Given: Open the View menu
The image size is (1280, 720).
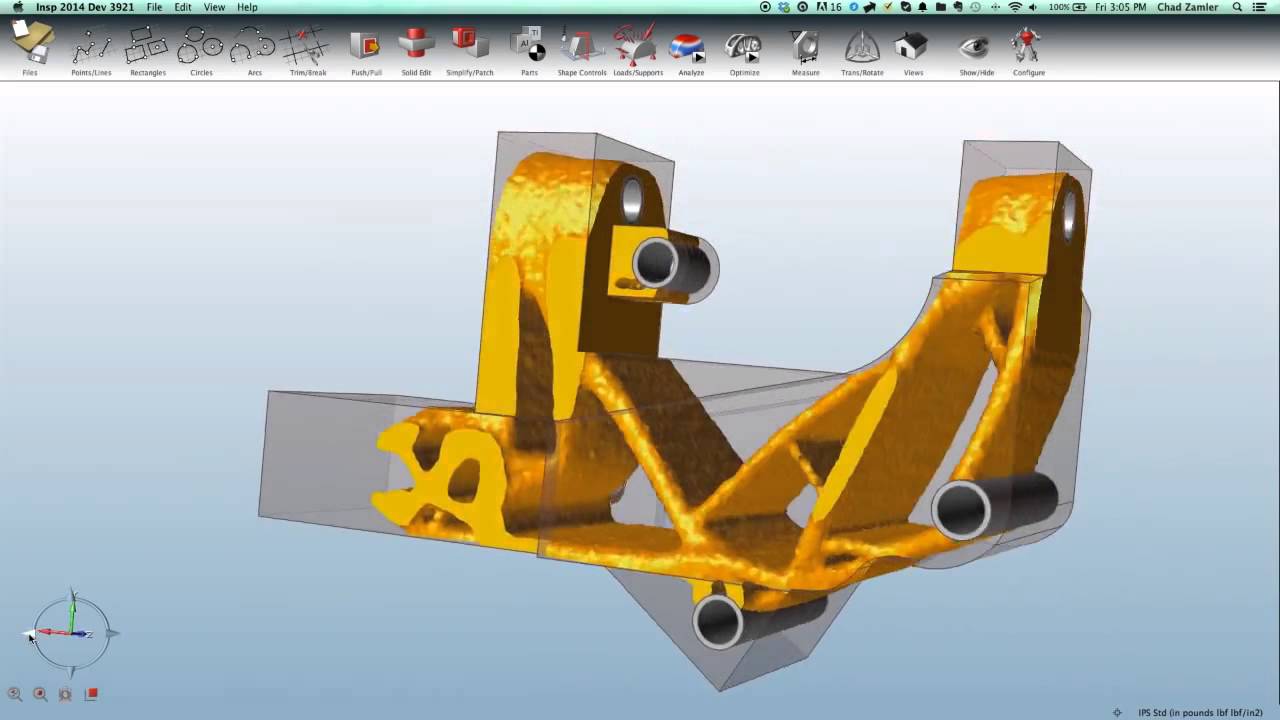Looking at the screenshot, I should (x=214, y=7).
